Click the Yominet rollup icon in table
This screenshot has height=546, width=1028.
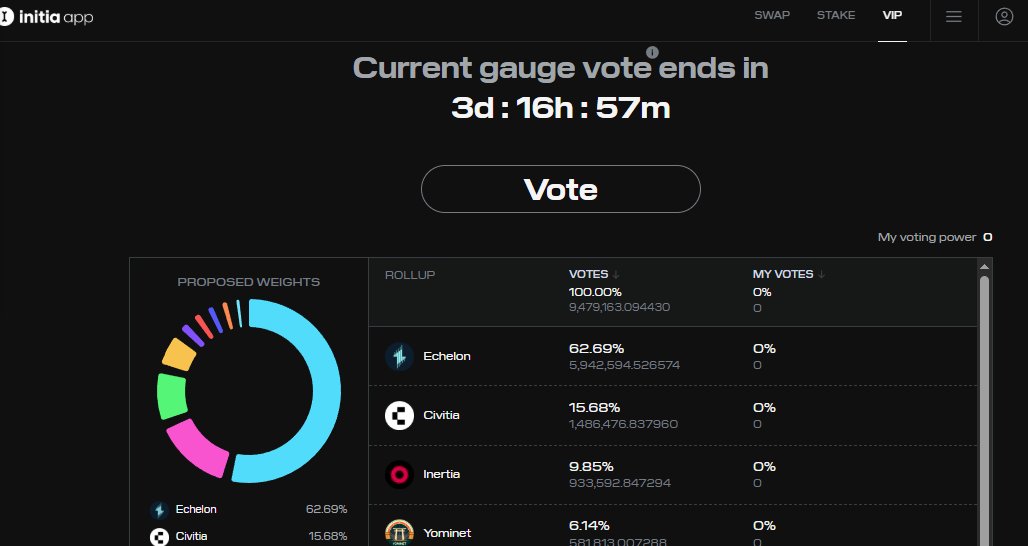pyautogui.click(x=399, y=532)
